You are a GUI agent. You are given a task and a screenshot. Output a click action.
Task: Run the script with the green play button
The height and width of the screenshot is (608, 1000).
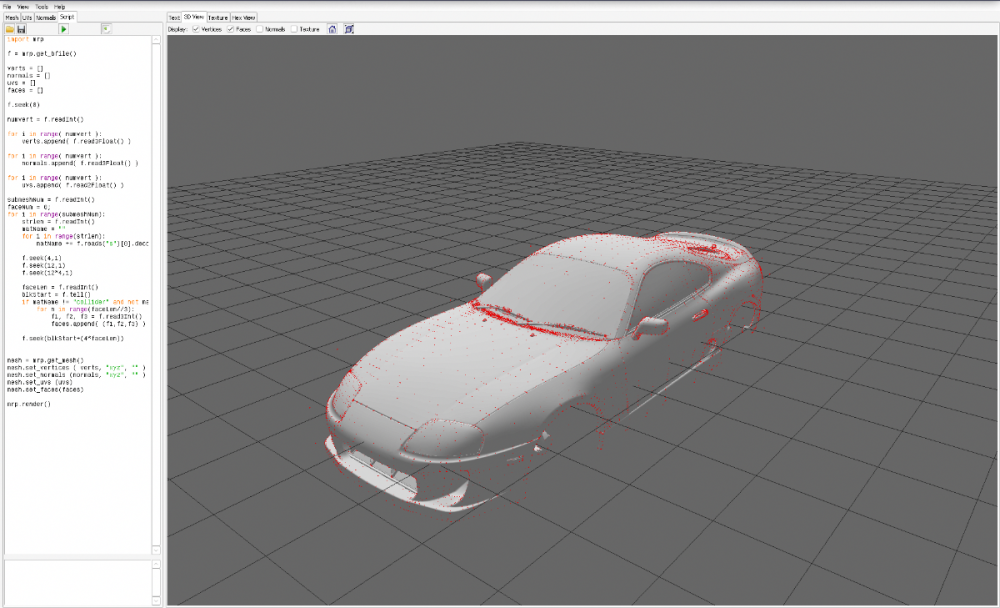(63, 29)
